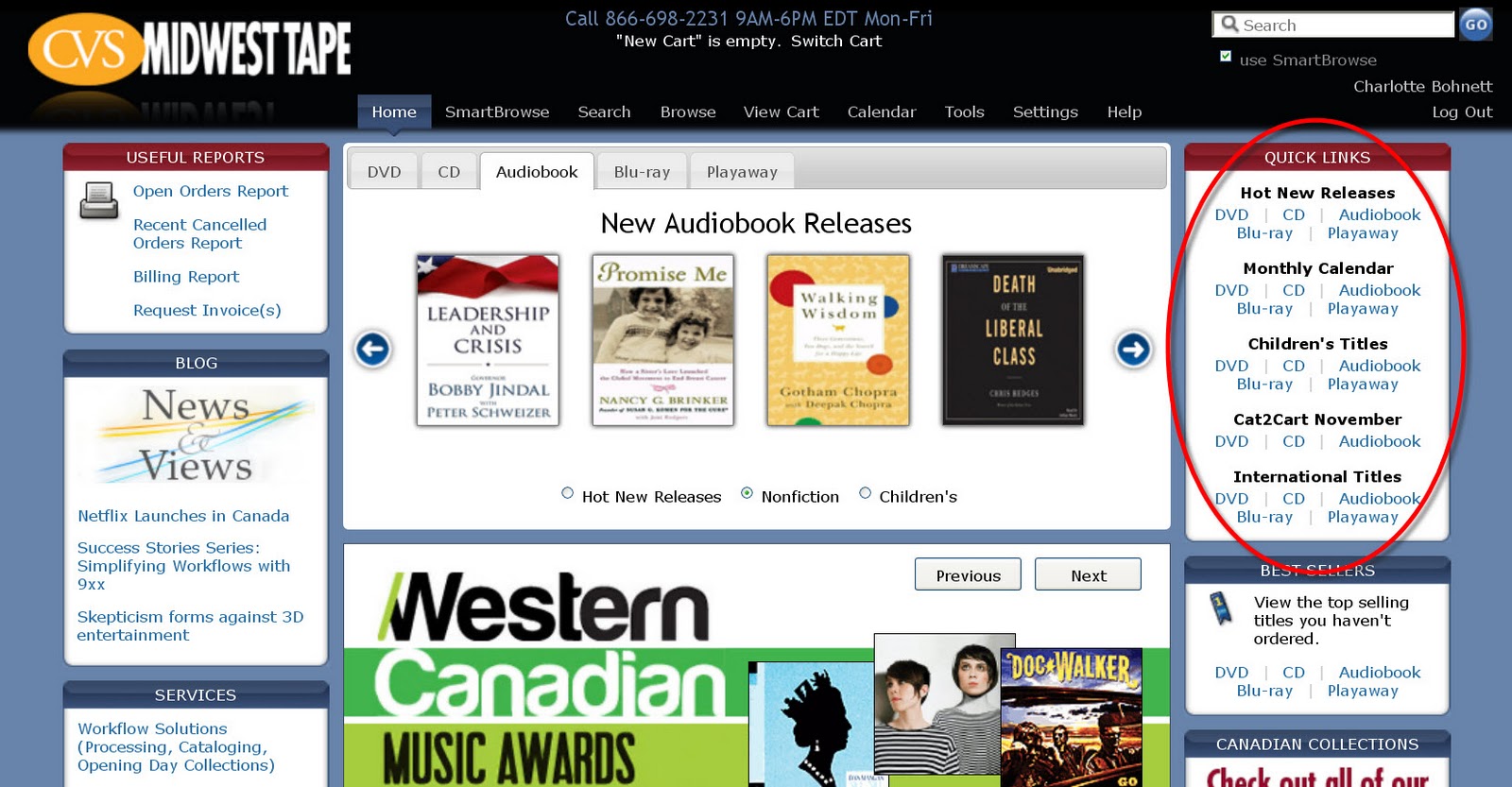Open the Calendar menu item
Image resolution: width=1512 pixels, height=787 pixels.
pos(882,111)
